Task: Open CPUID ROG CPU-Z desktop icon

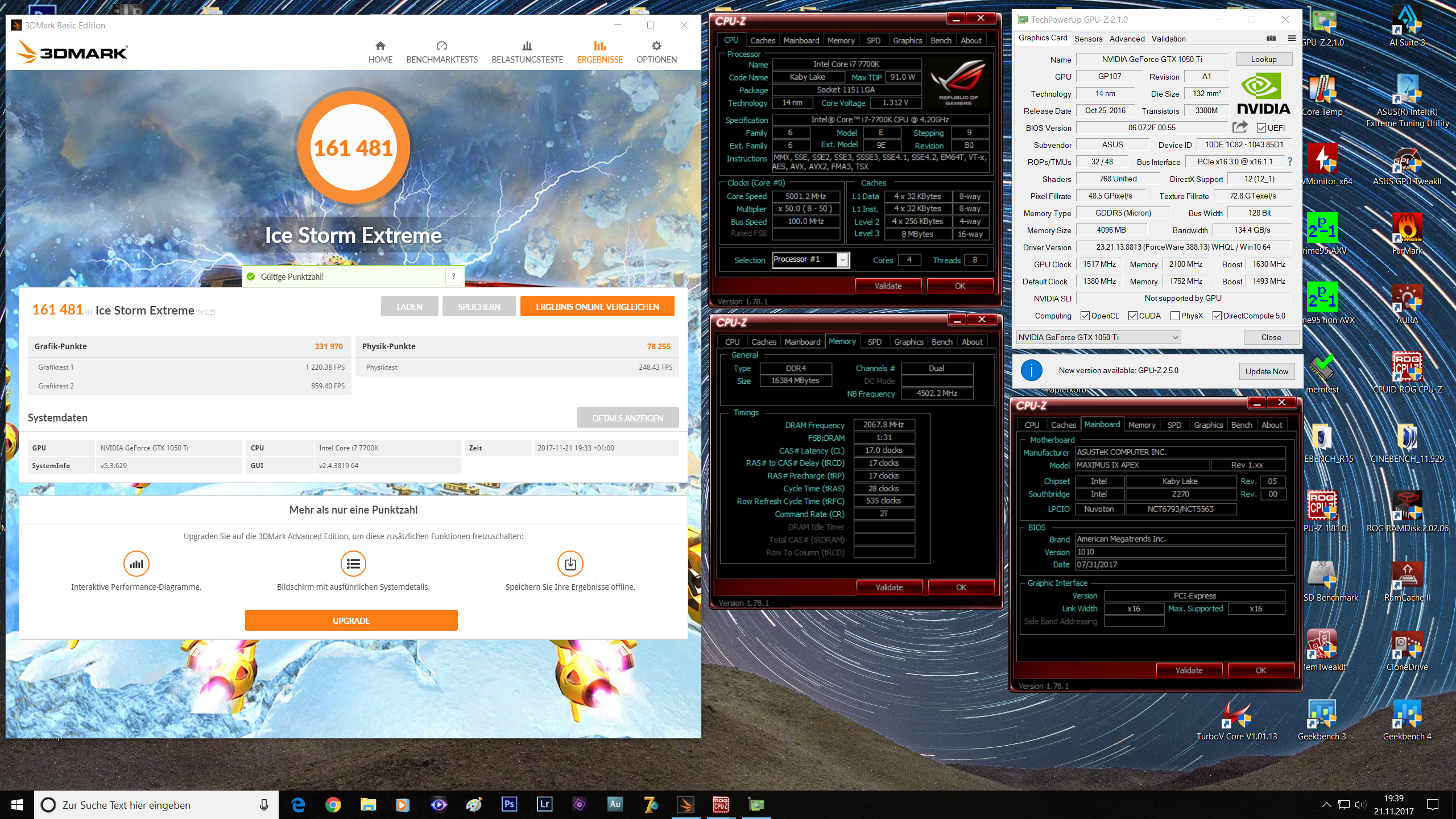Action: [1407, 373]
